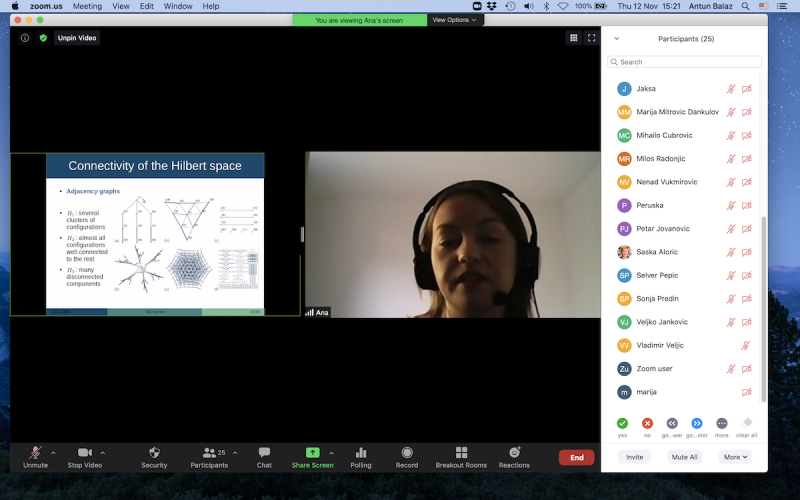Click the volume icon in menu bar
Screen dimensions: 800x500
click(529, 6)
